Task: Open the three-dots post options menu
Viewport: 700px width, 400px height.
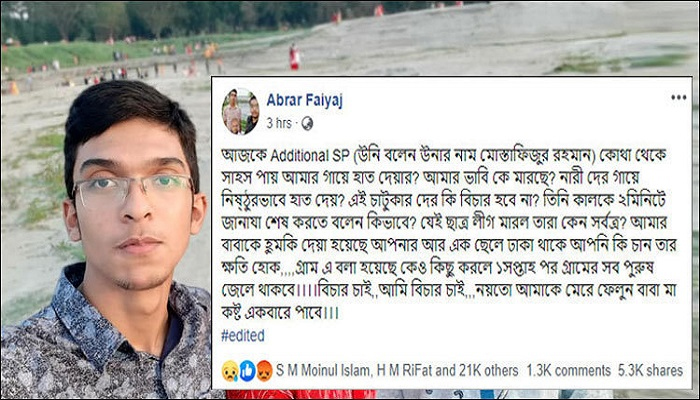Action: pos(679,97)
